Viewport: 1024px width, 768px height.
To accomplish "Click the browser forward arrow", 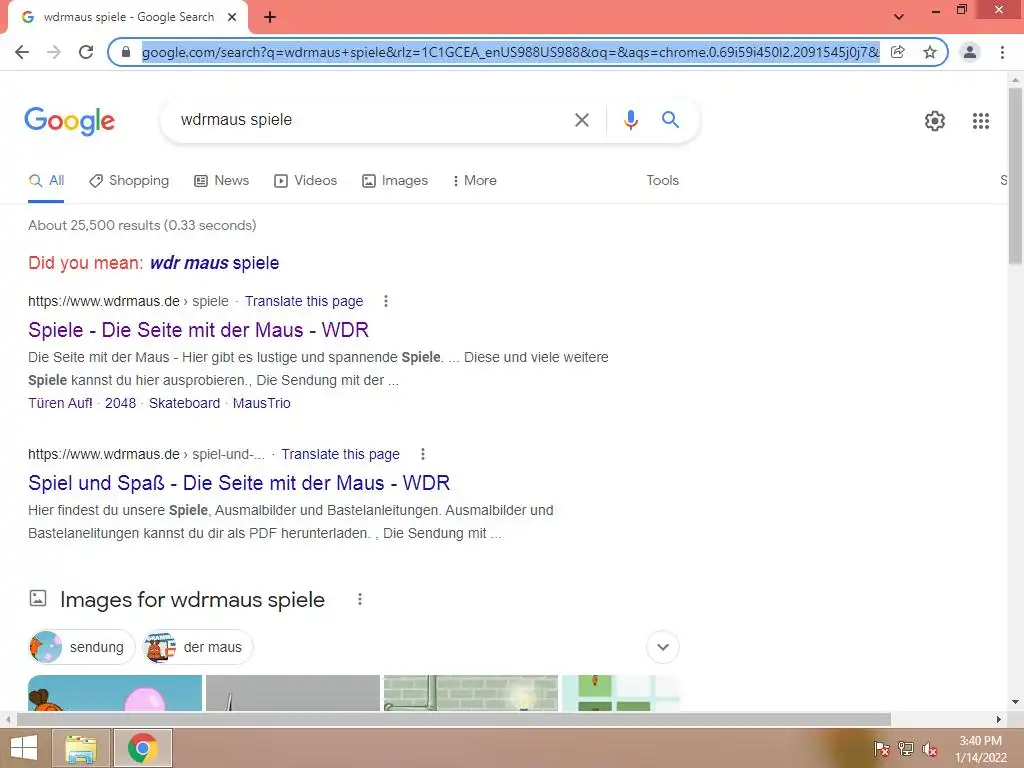I will [x=54, y=52].
